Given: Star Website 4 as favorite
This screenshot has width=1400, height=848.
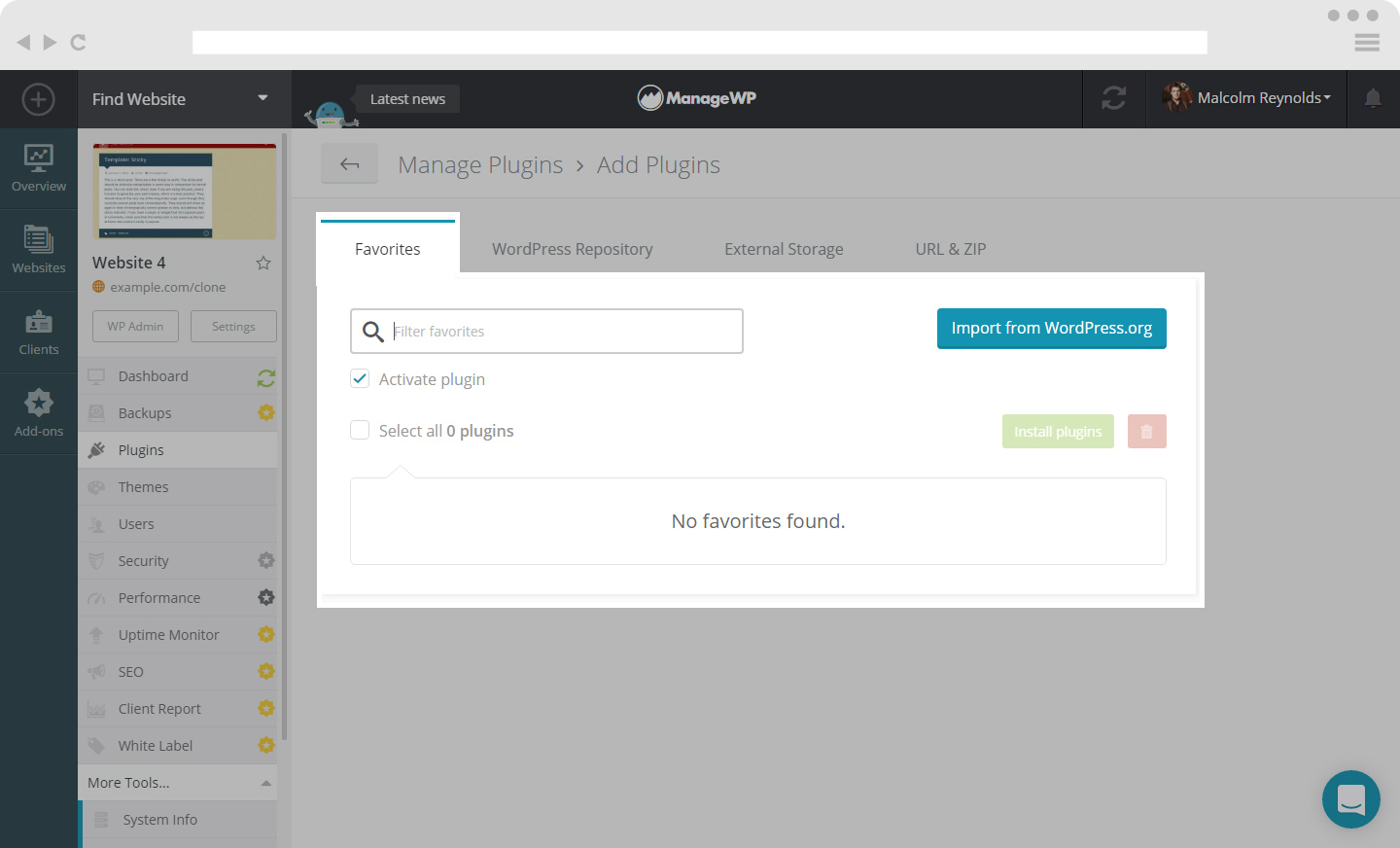Looking at the screenshot, I should click(x=263, y=263).
